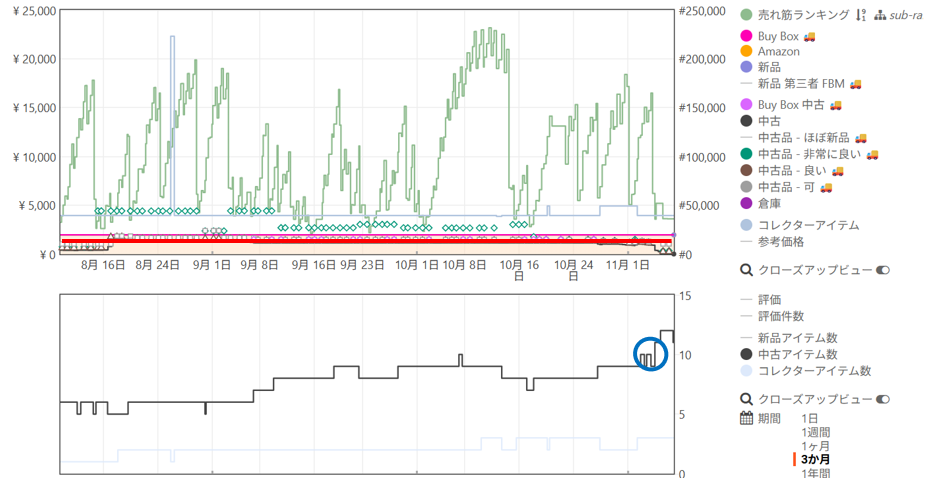Click the truck icon beside Buy Box
This screenshot has width=930, height=484.
[810, 36]
